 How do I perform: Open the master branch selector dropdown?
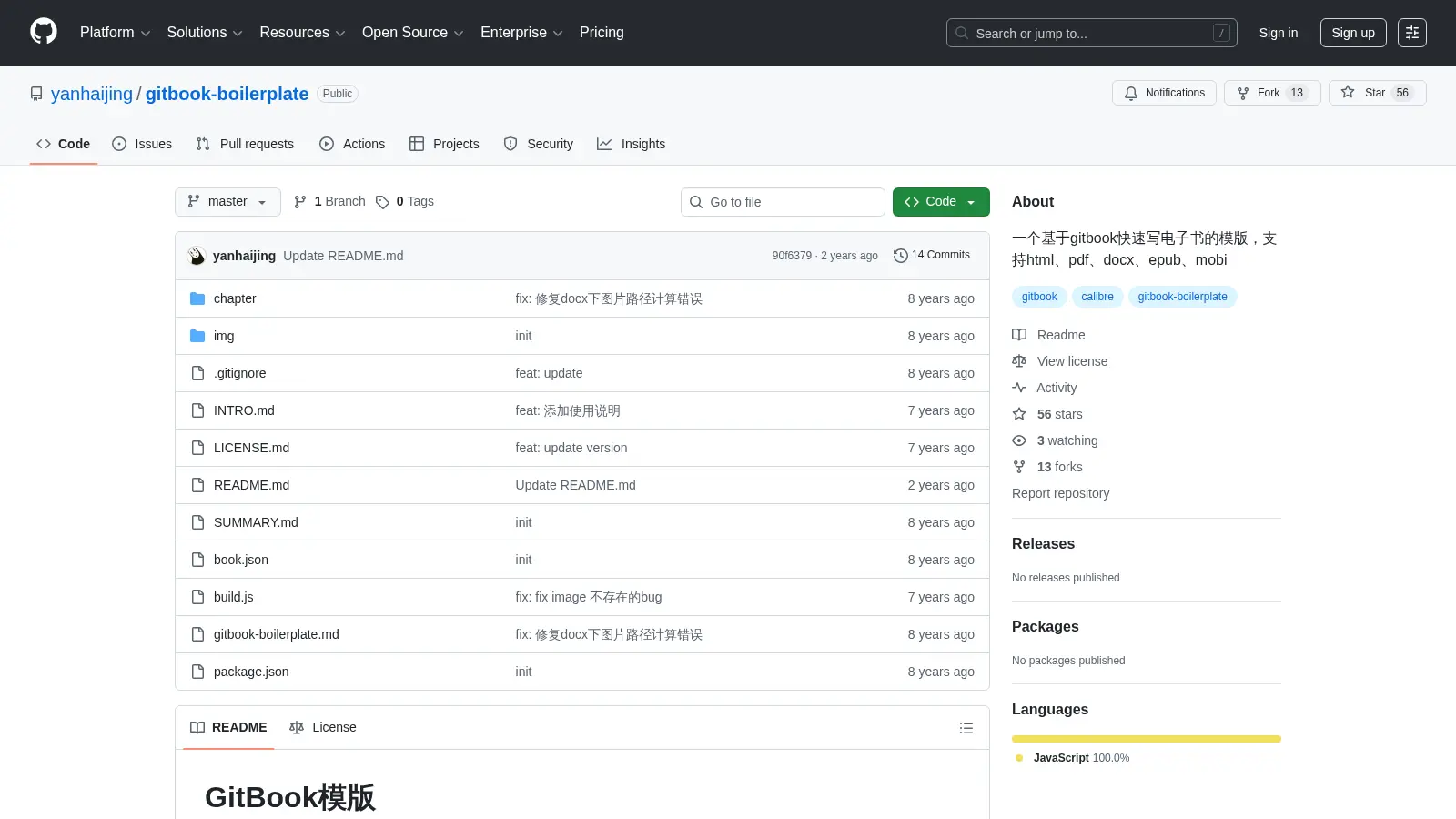click(227, 202)
